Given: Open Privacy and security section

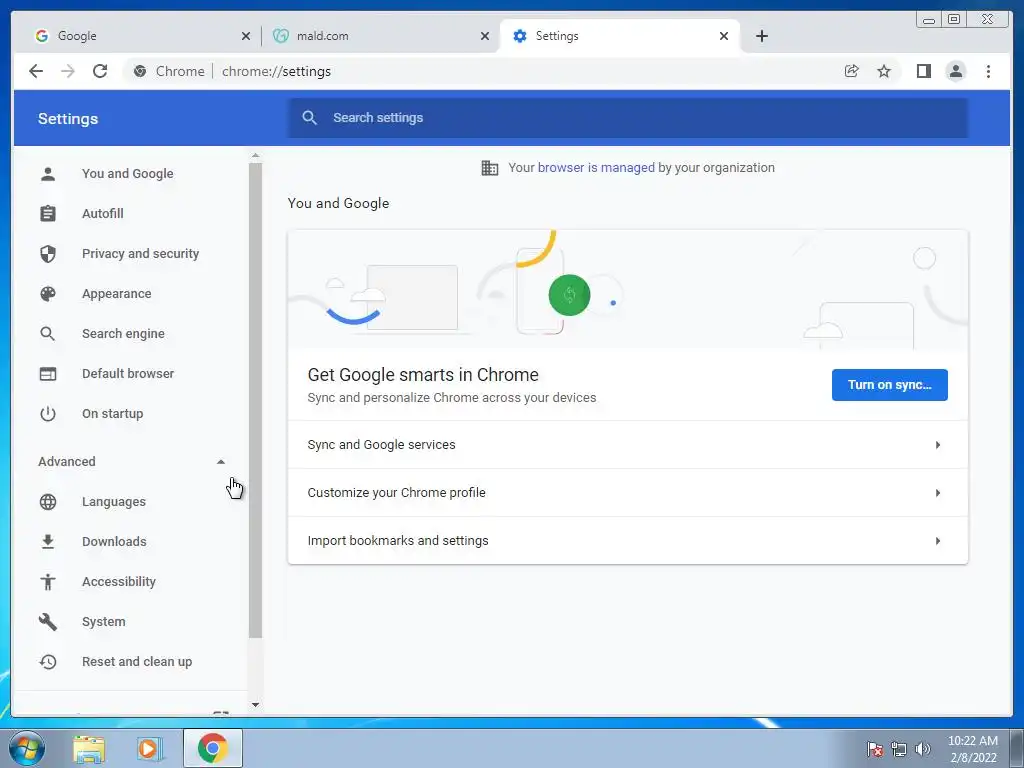Looking at the screenshot, I should 140,253.
